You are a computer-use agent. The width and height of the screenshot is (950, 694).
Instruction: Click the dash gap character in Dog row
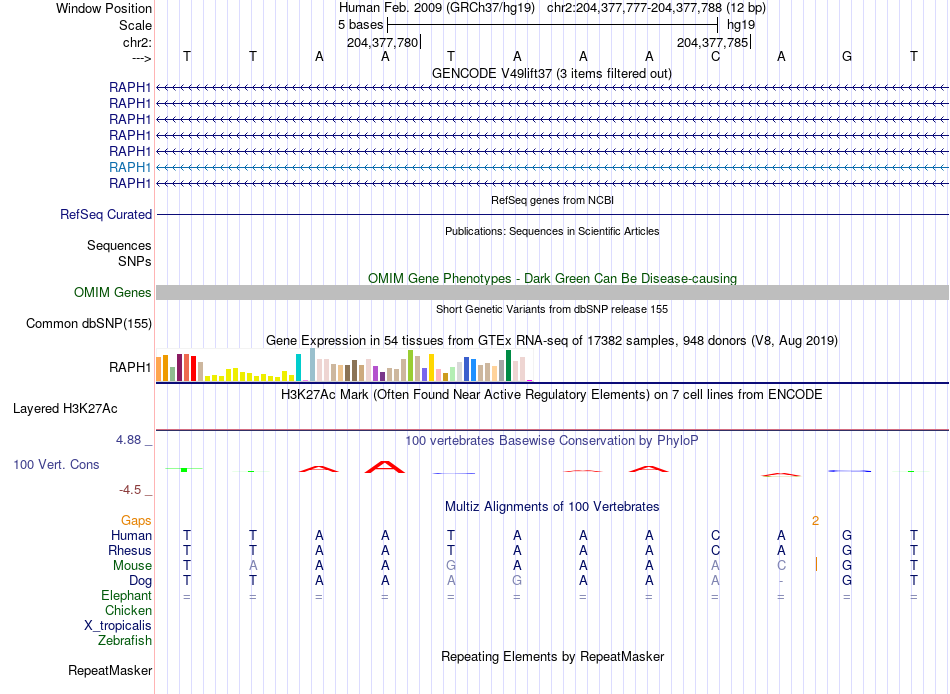[781, 581]
